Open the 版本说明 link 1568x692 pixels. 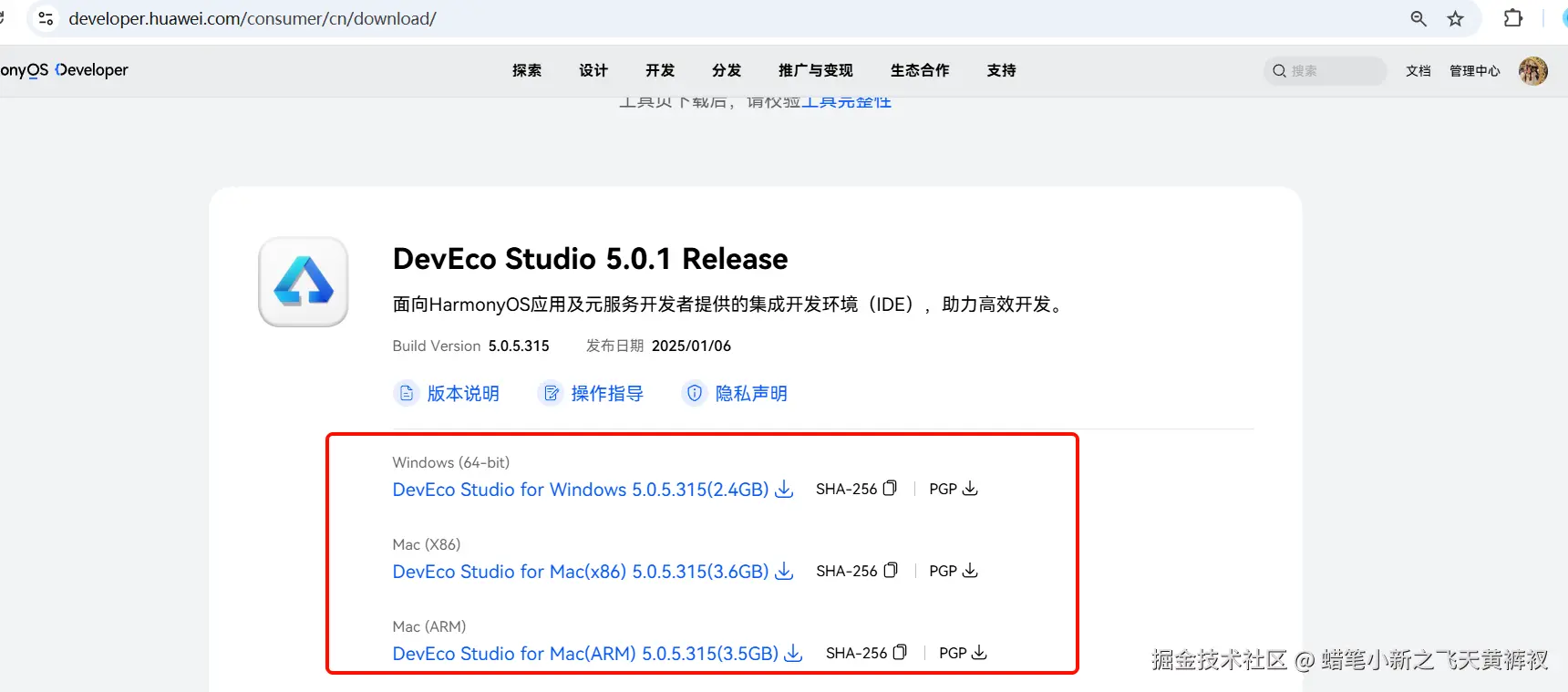click(x=463, y=393)
